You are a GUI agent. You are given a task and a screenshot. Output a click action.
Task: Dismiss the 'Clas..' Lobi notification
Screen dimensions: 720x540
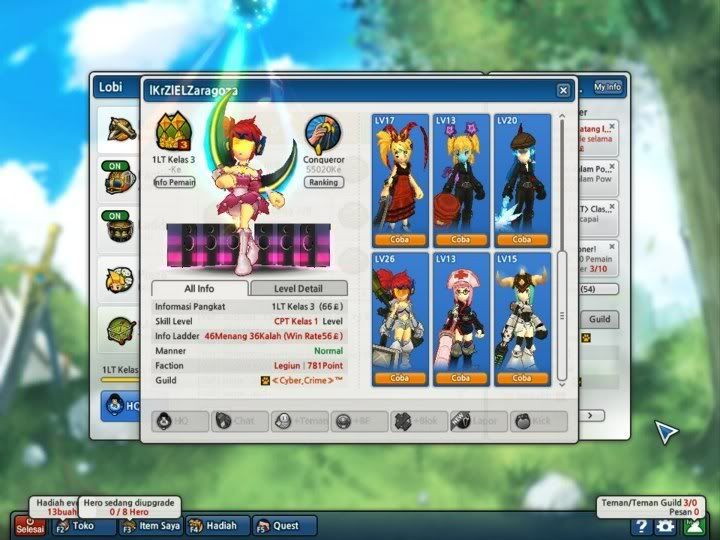pos(612,207)
